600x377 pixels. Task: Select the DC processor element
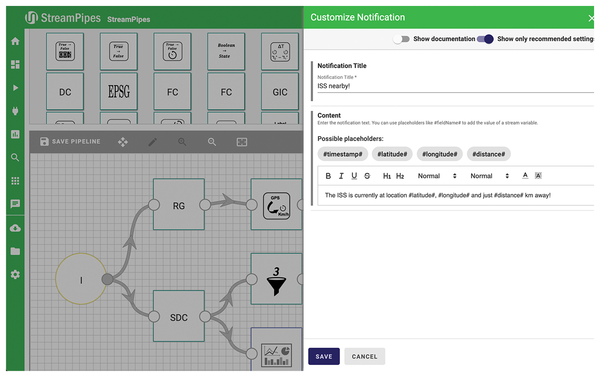(65, 92)
